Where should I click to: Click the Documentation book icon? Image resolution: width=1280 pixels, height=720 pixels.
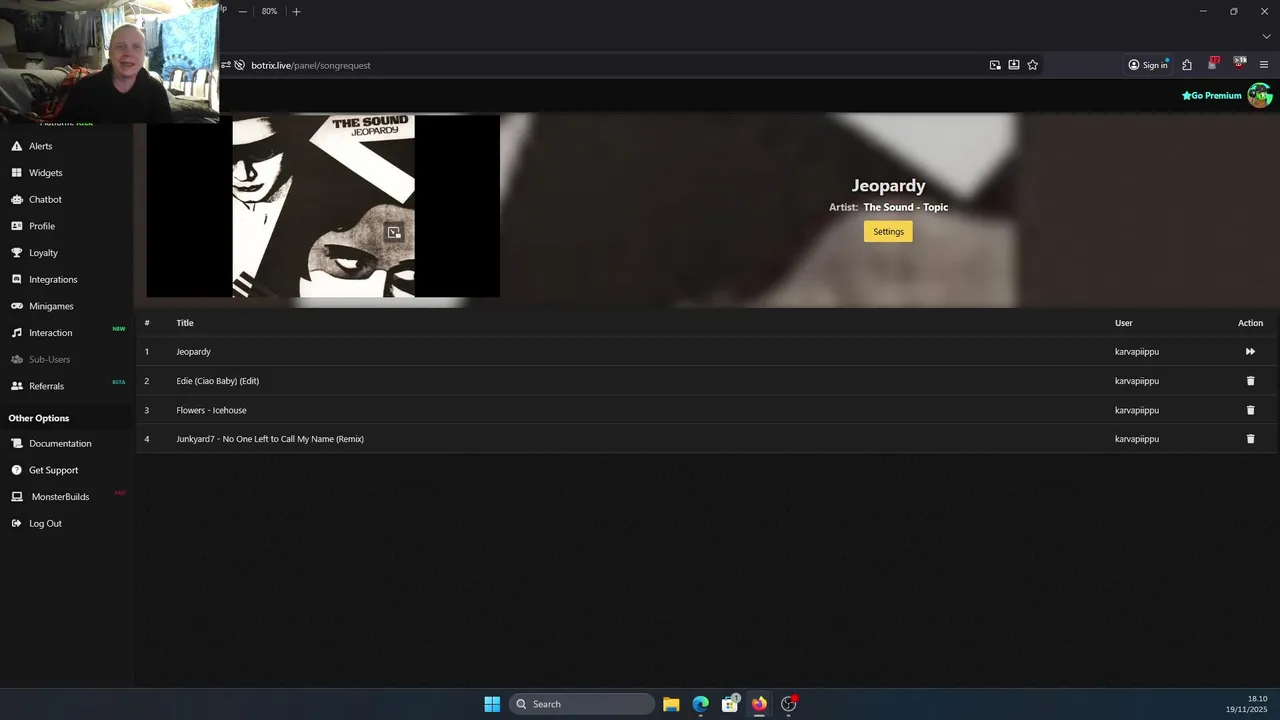[x=17, y=443]
